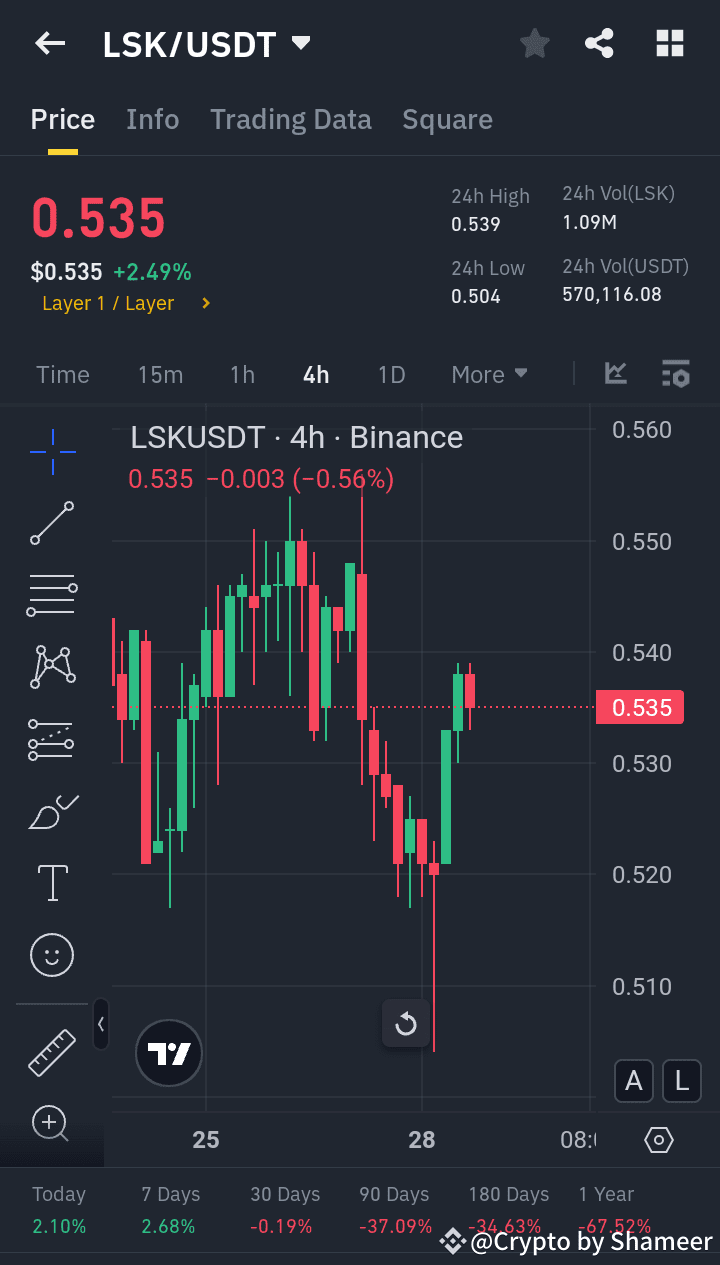Select the 1D timeframe

[x=391, y=374]
